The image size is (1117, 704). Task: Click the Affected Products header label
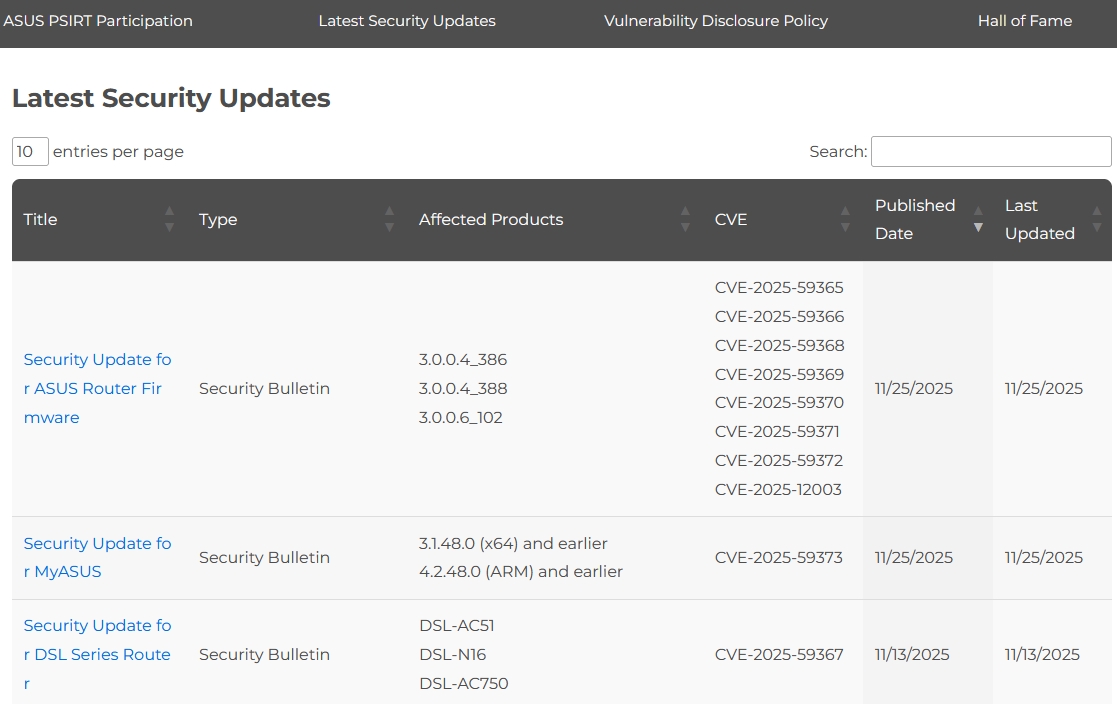pyautogui.click(x=491, y=220)
